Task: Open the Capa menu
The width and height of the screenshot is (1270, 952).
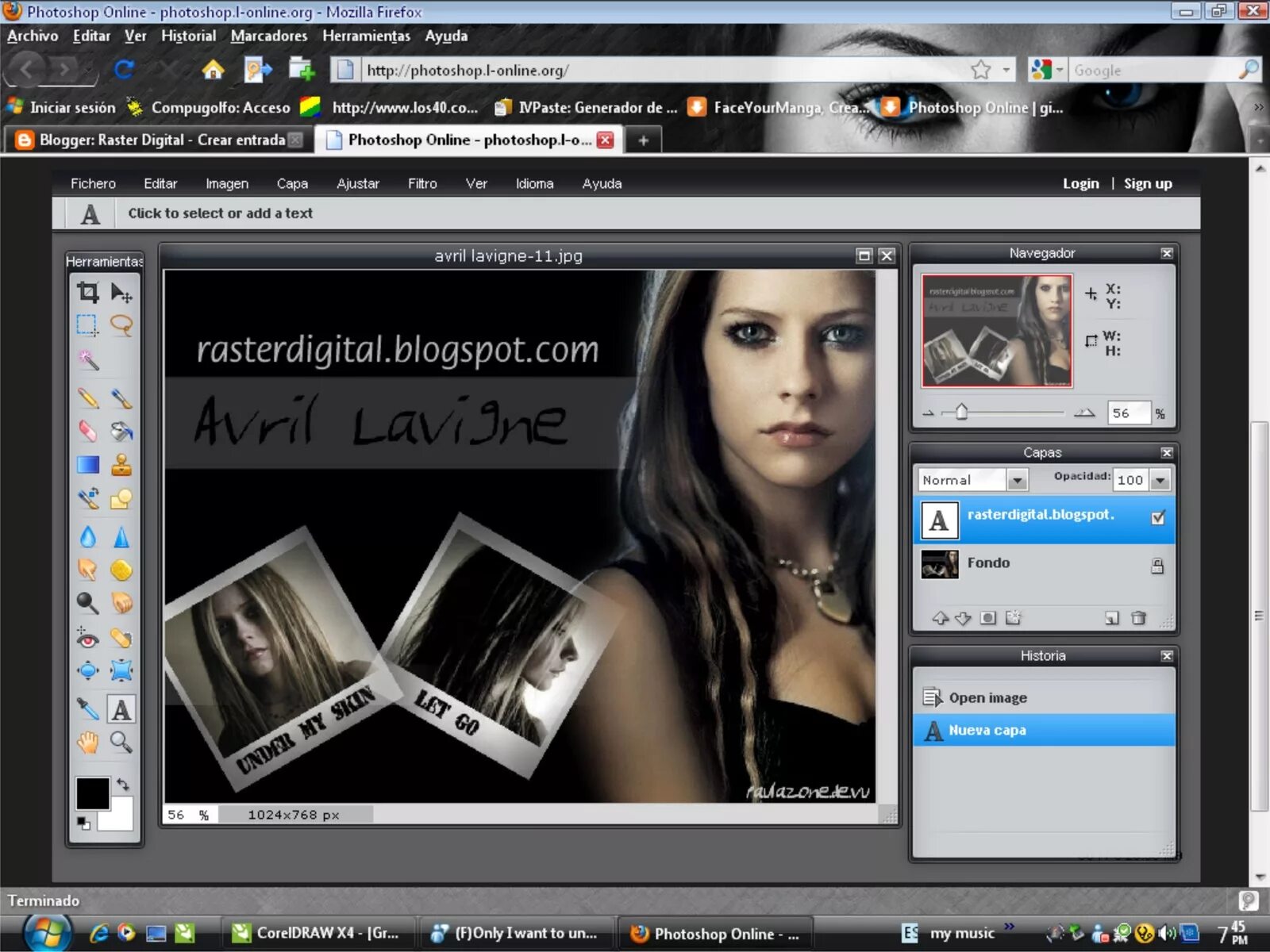Action: (x=292, y=183)
